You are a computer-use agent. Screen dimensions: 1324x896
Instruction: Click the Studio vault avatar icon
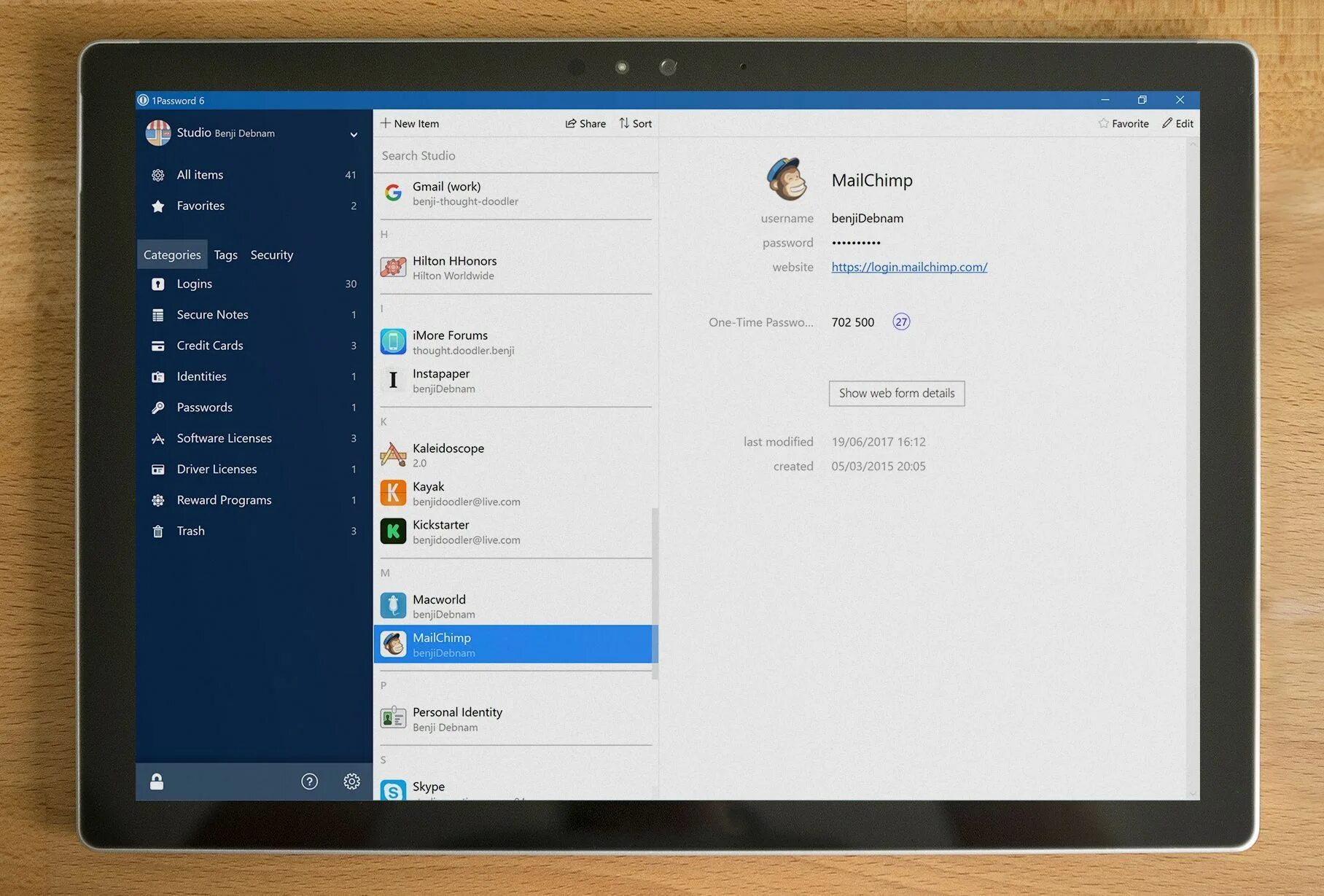point(158,133)
